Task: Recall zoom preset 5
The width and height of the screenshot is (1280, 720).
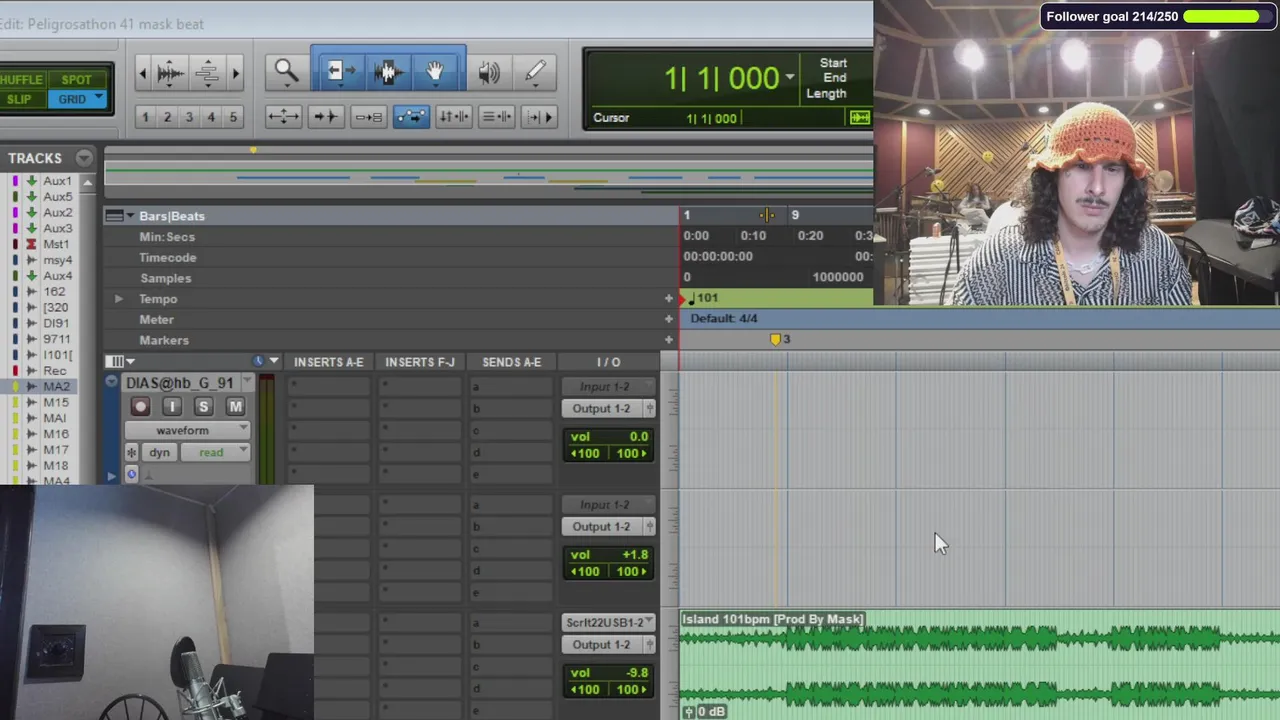Action: 233,117
